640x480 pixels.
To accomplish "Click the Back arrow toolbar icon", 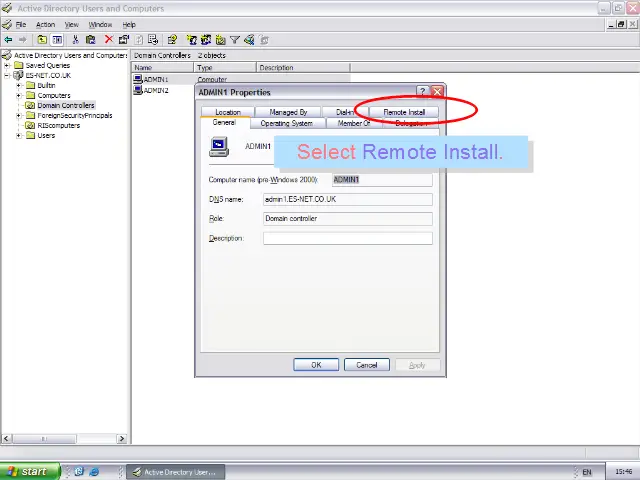I will tap(8, 40).
